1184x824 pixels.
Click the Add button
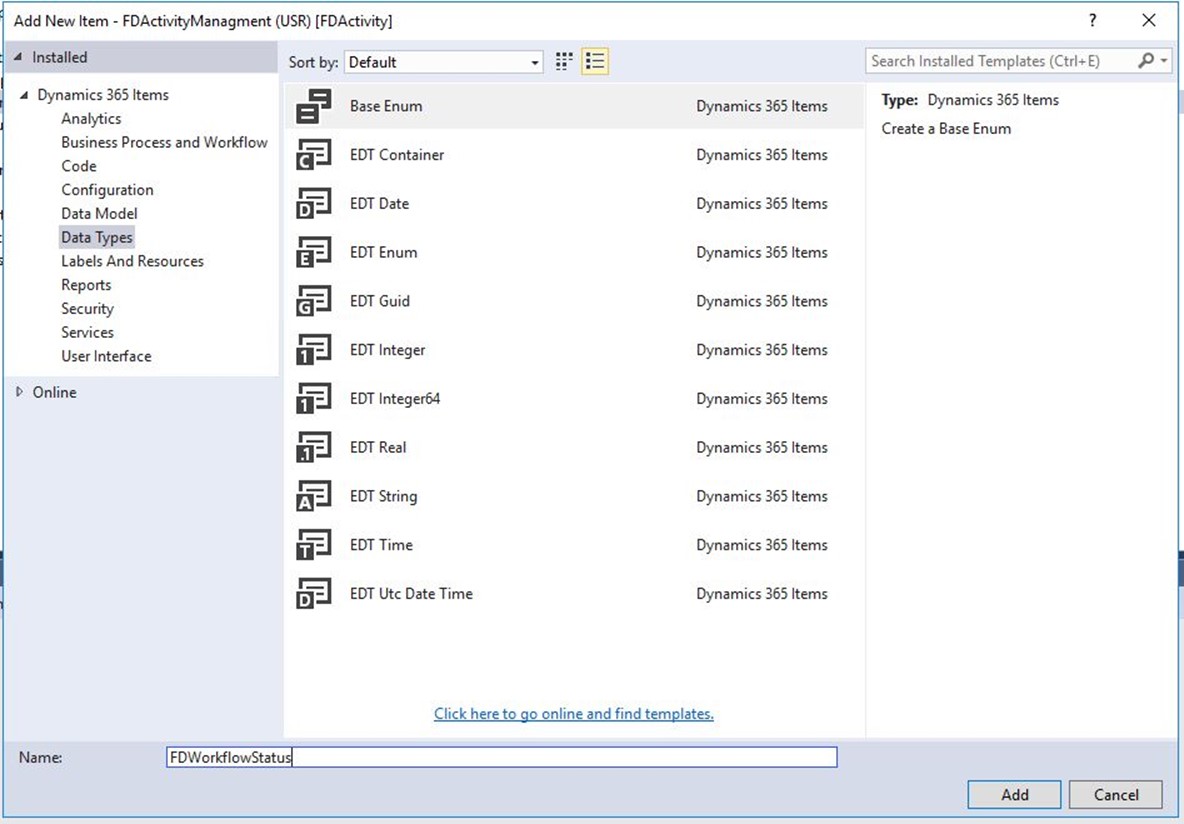pos(1014,795)
